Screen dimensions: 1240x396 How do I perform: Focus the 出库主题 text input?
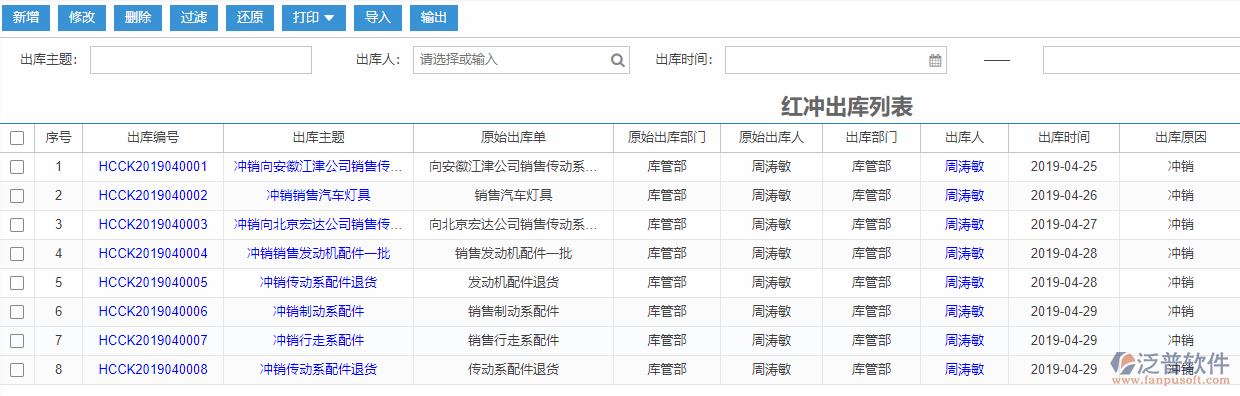coord(201,60)
